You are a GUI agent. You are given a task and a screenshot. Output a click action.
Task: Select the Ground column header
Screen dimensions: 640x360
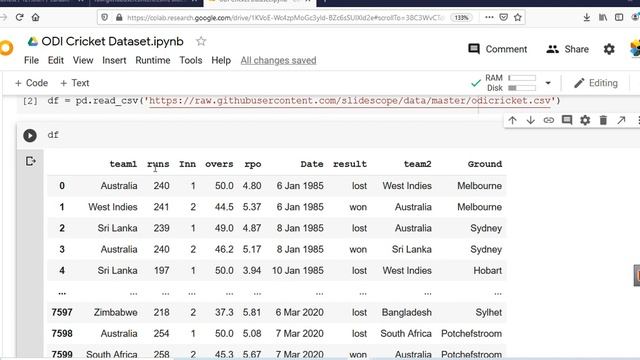click(x=485, y=164)
